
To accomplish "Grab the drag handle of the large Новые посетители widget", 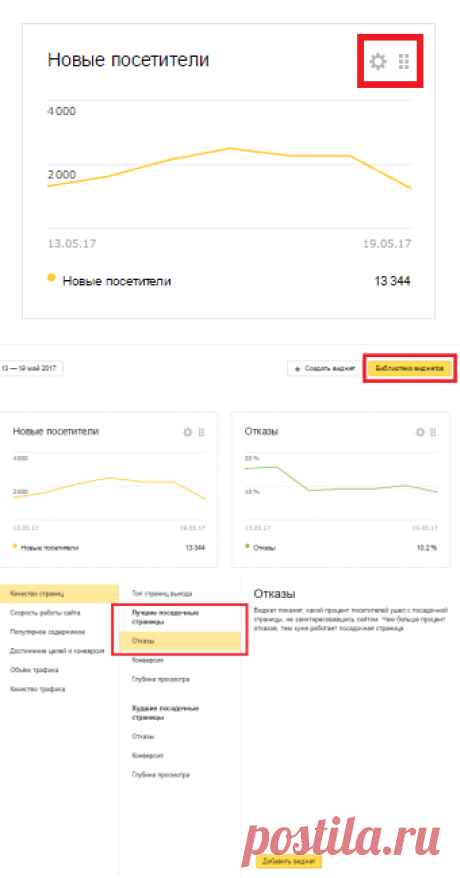I will tap(404, 61).
